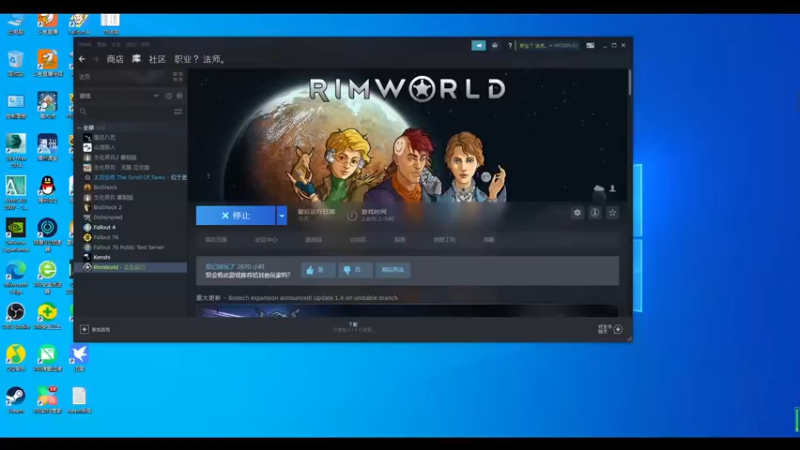Open RimWorld info icon
Image resolution: width=800 pixels, height=450 pixels.
[595, 213]
